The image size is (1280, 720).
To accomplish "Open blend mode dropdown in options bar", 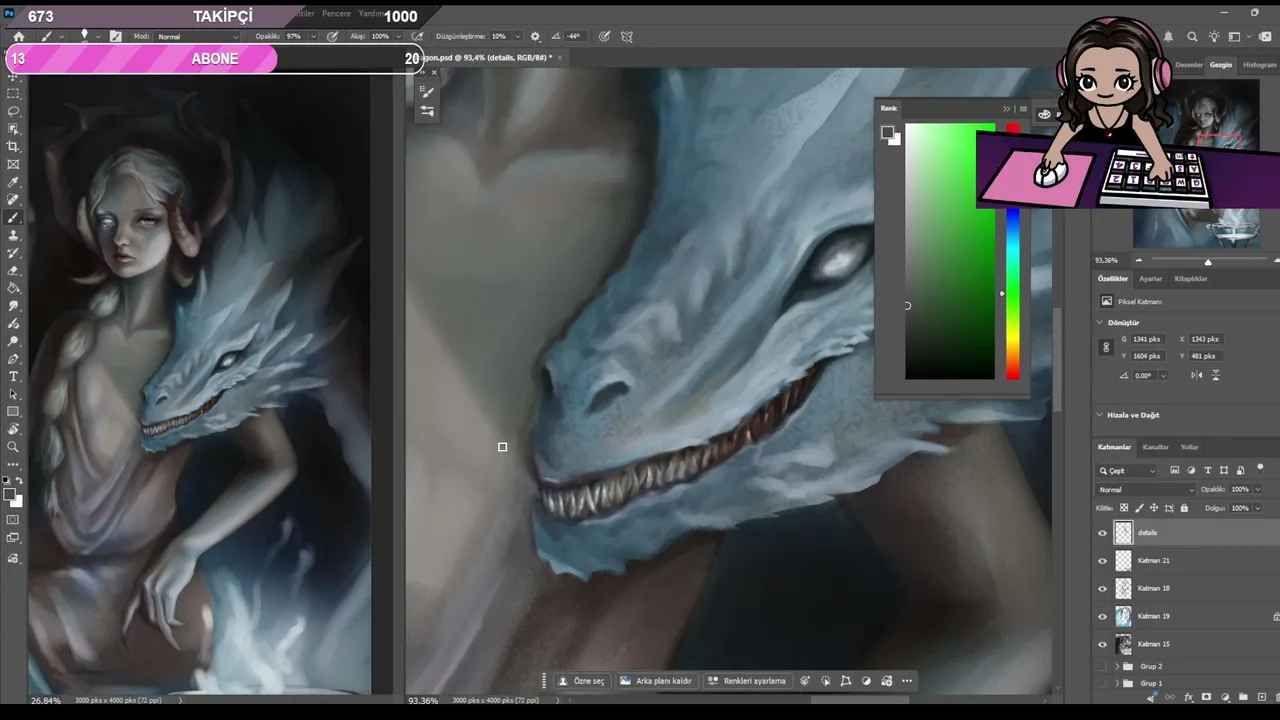I will click(x=198, y=36).
